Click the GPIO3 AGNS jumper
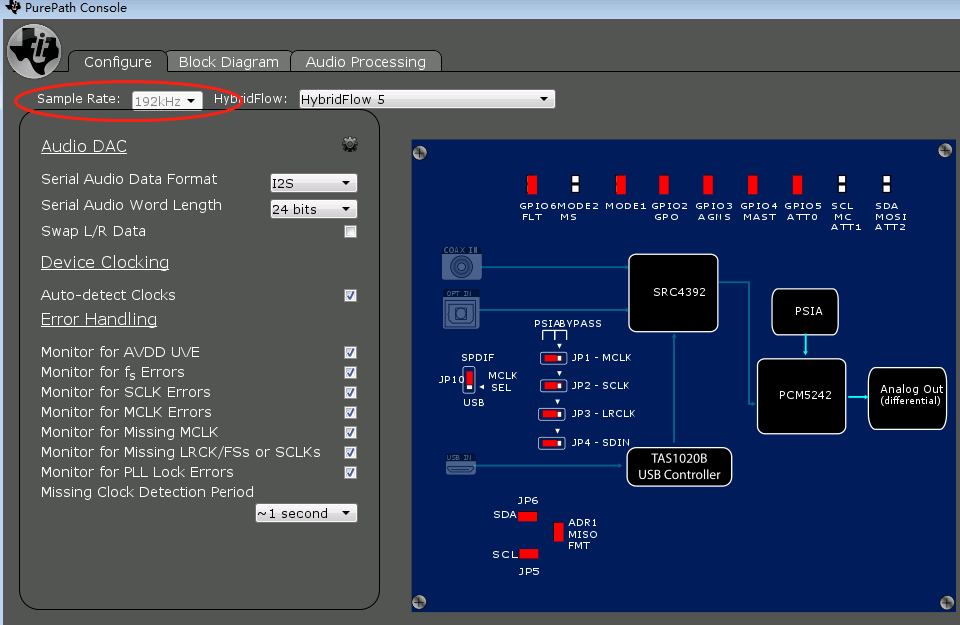 pos(708,184)
